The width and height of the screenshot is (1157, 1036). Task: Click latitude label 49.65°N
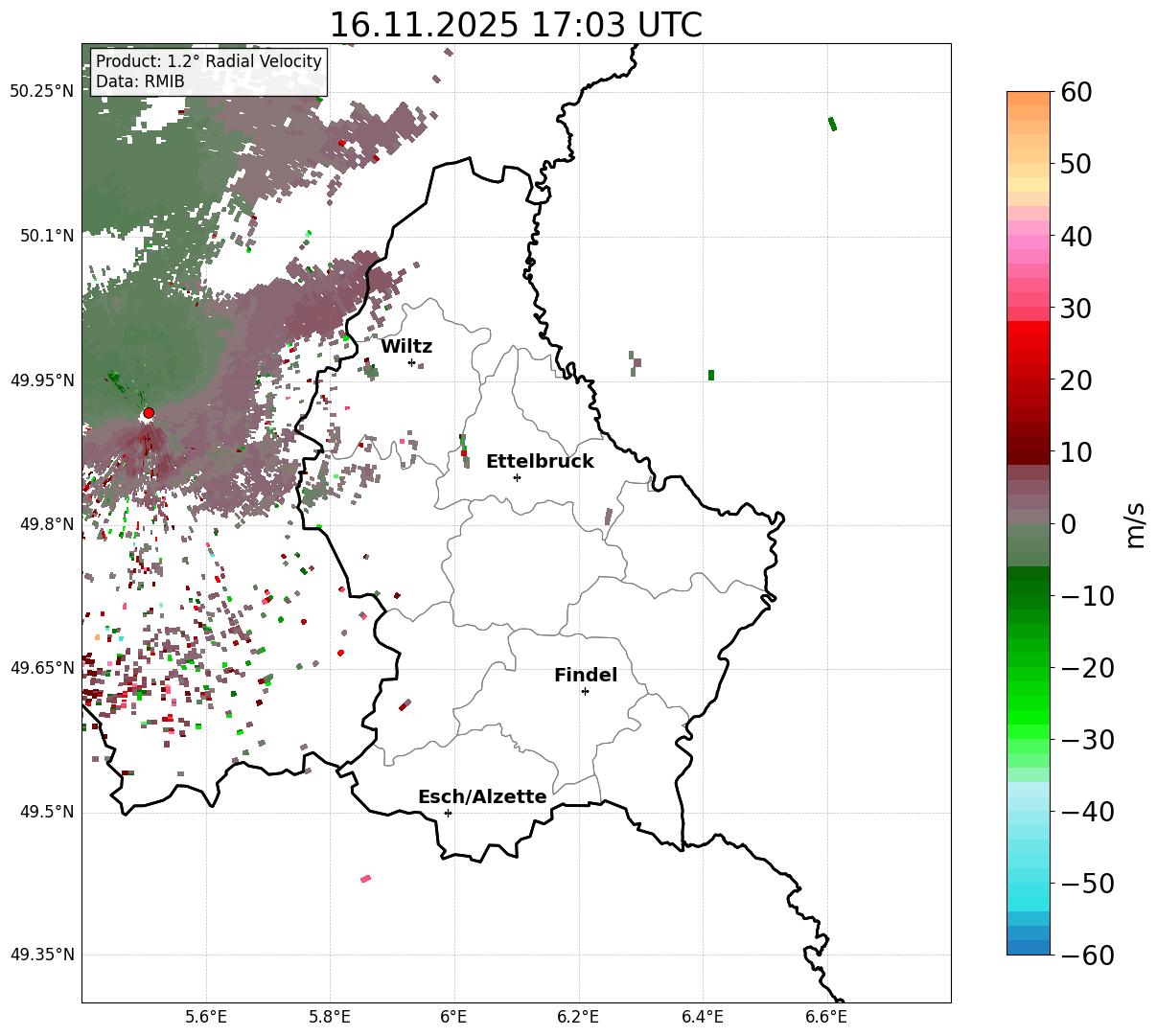(x=41, y=668)
